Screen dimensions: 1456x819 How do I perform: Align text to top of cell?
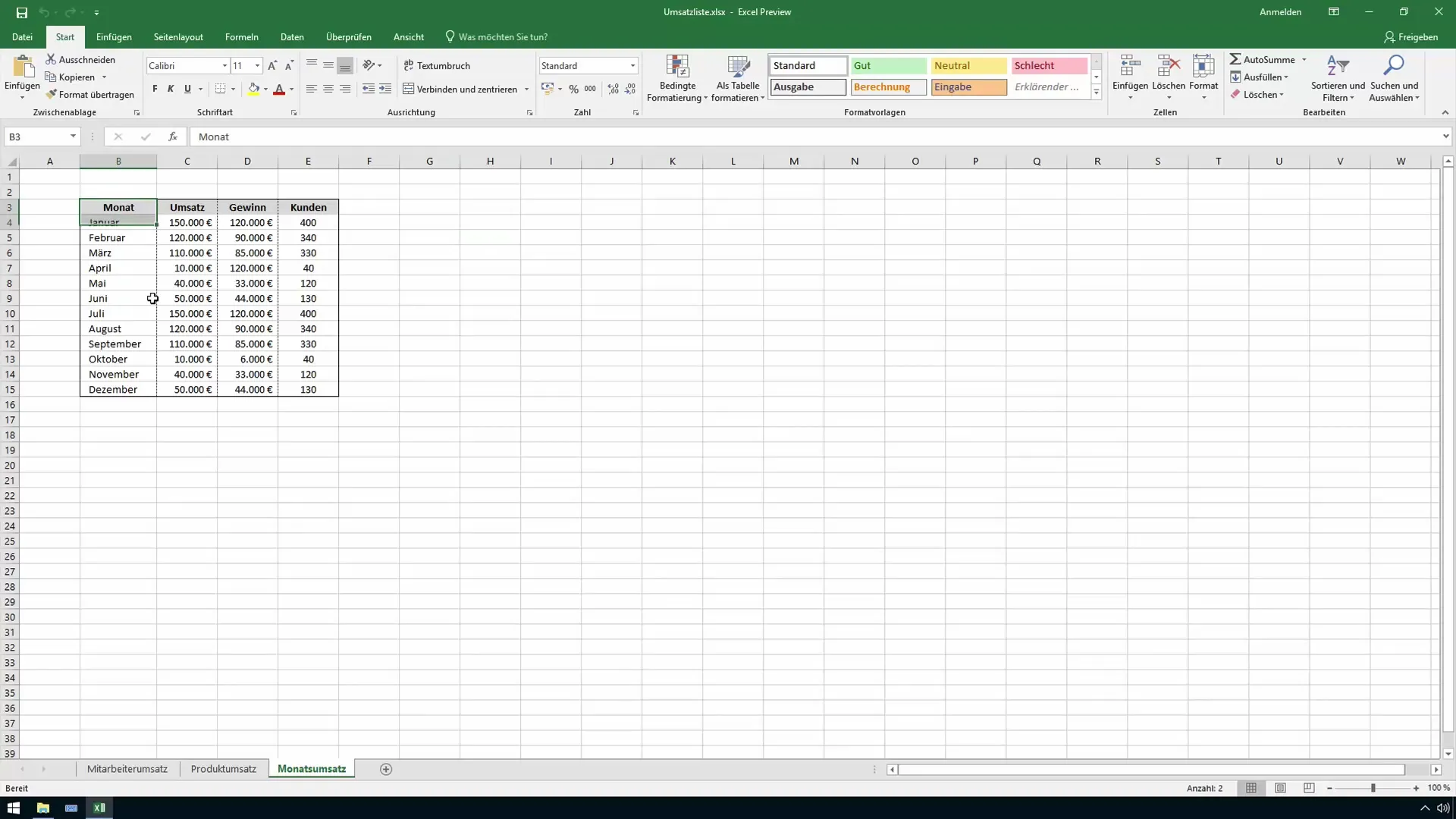(x=312, y=65)
